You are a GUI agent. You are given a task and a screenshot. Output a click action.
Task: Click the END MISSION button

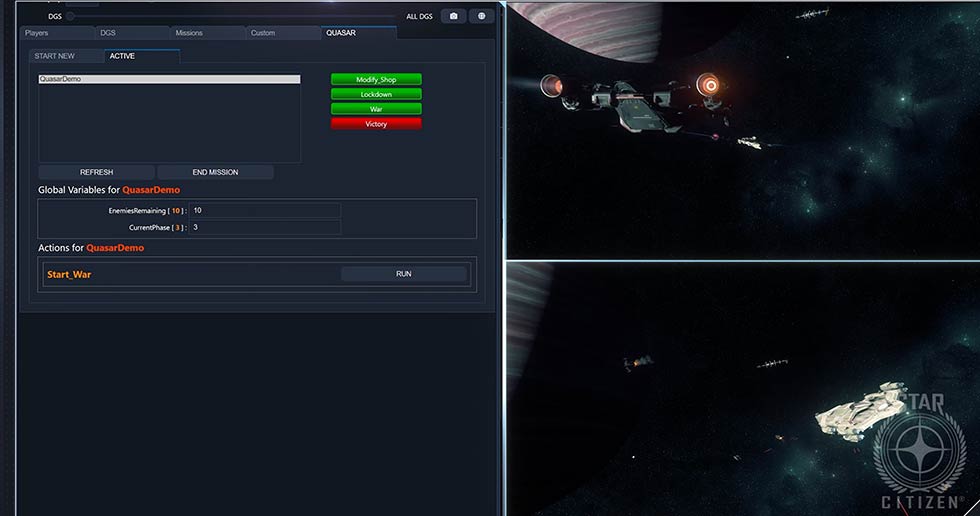[215, 172]
